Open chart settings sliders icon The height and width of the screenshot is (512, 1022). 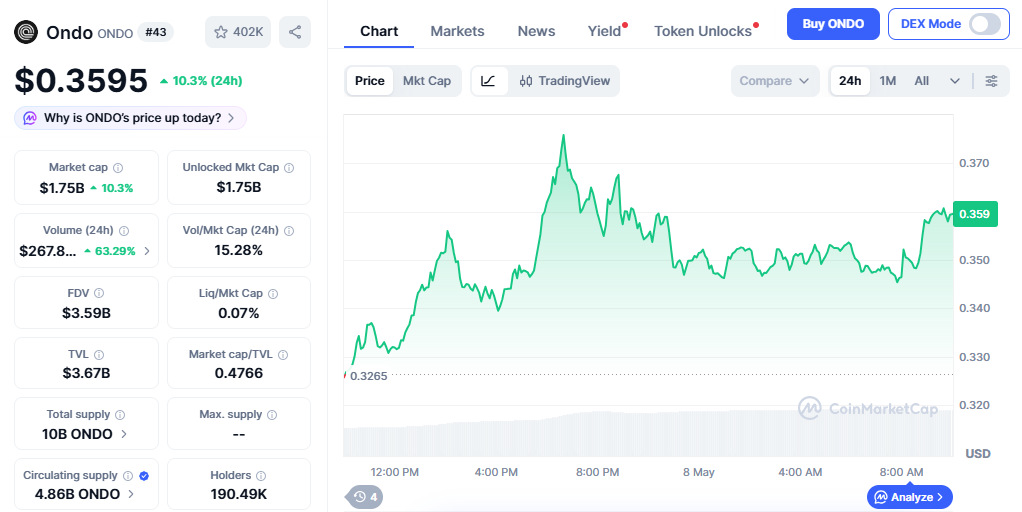tap(991, 81)
